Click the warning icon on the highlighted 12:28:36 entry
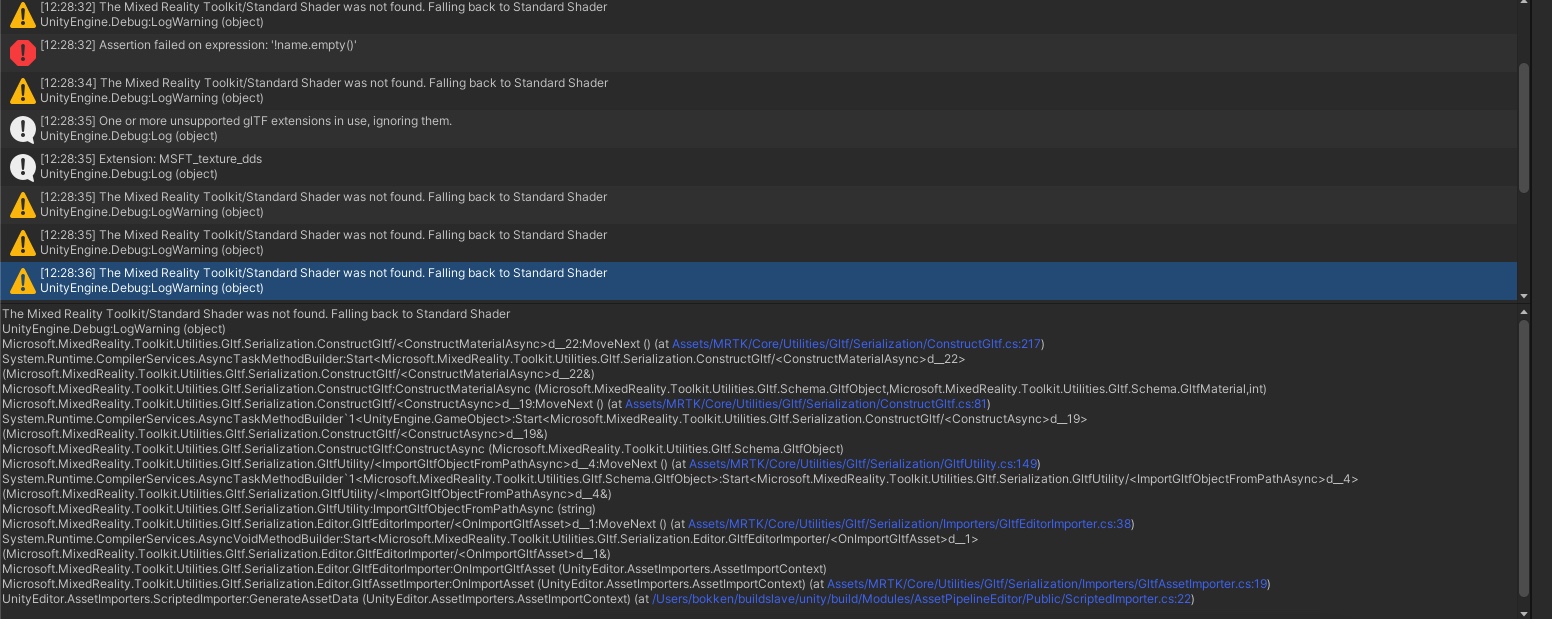Viewport: 1552px width, 619px height. [22, 280]
